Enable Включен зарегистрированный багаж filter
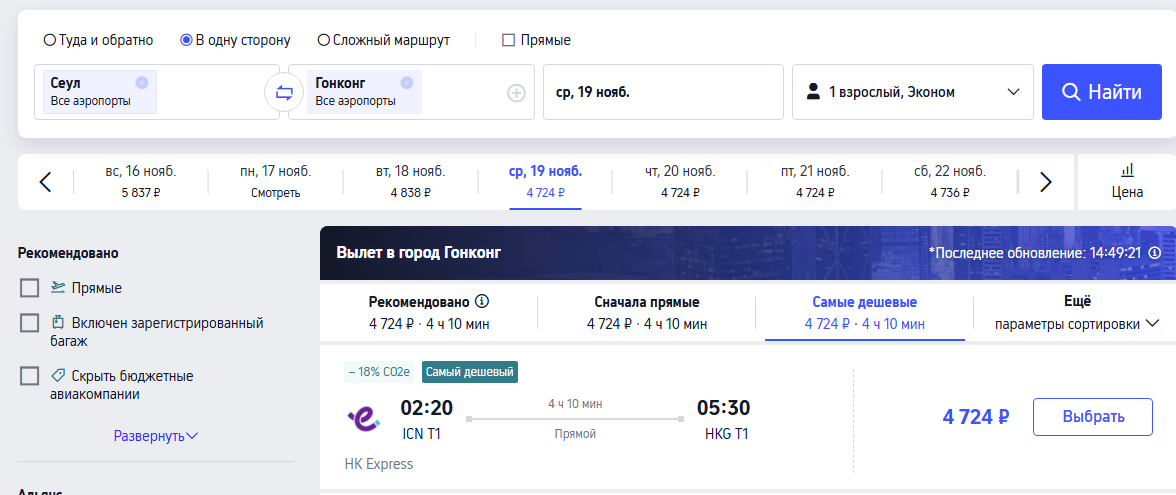Screen dimensions: 1176x495 30,323
